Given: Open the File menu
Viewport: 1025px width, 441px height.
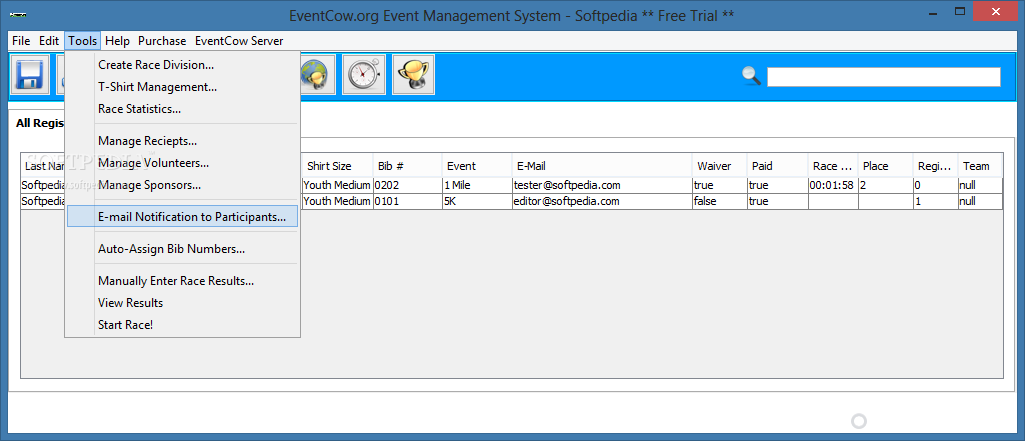Looking at the screenshot, I should (21, 41).
